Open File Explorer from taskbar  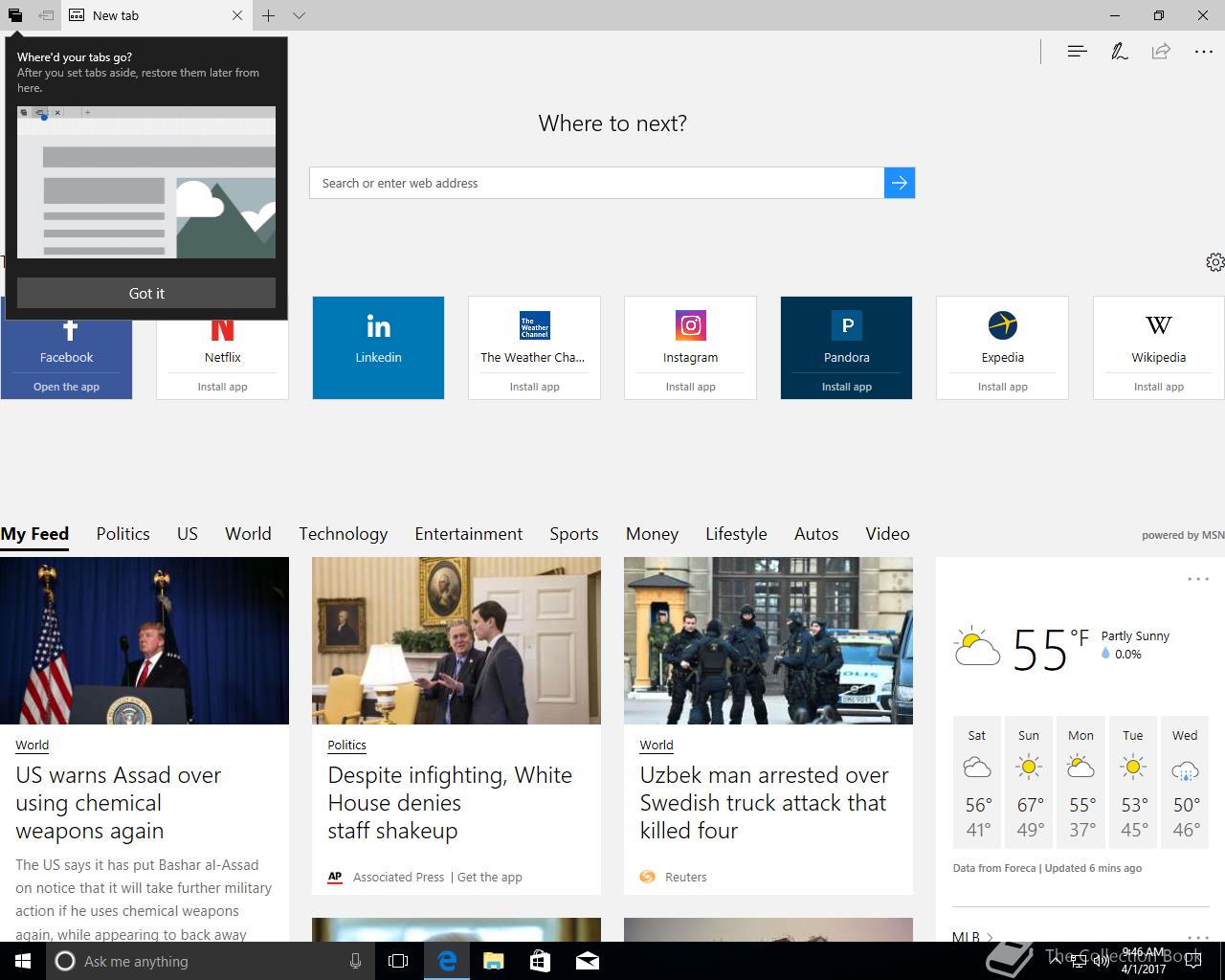[x=493, y=961]
